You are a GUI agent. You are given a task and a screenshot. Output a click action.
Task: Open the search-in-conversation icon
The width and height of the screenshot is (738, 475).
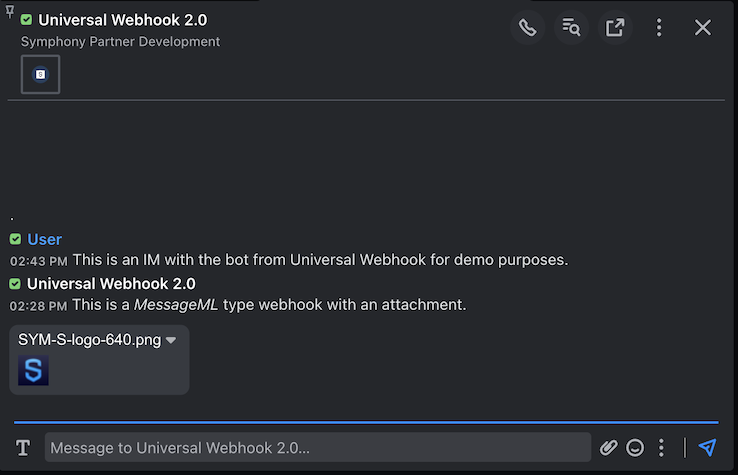571,27
